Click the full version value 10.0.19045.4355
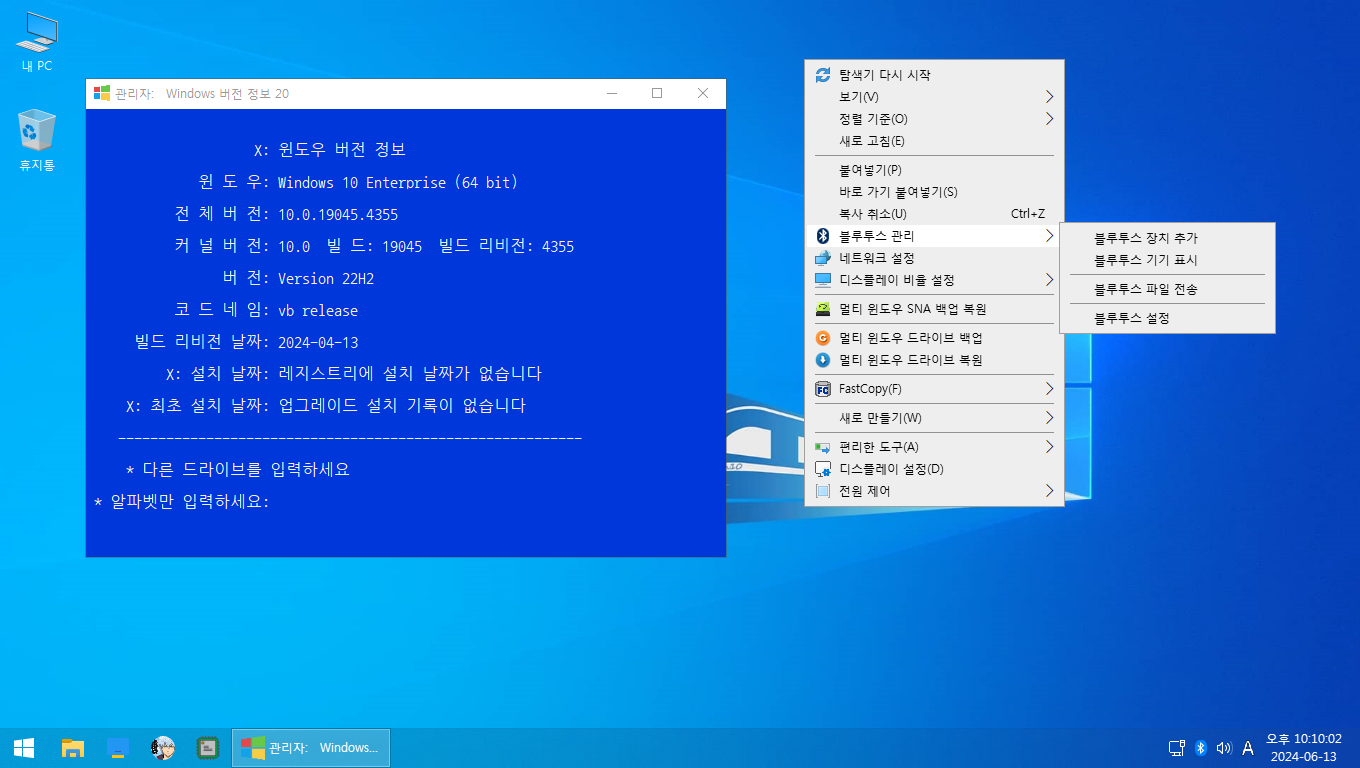Viewport: 1360px width, 768px height. coord(338,215)
